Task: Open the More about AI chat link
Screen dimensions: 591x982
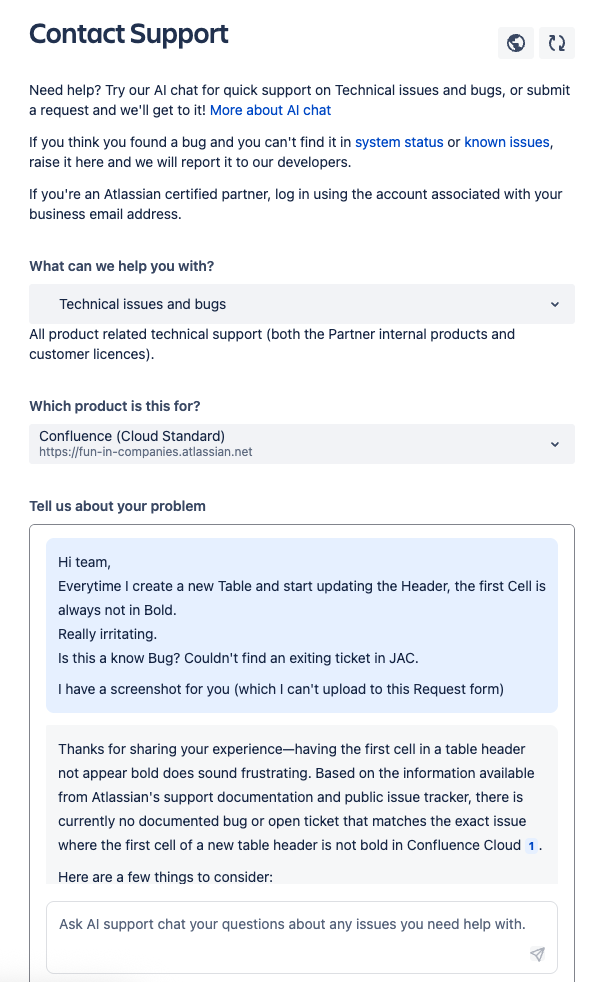Action: pyautogui.click(x=270, y=110)
